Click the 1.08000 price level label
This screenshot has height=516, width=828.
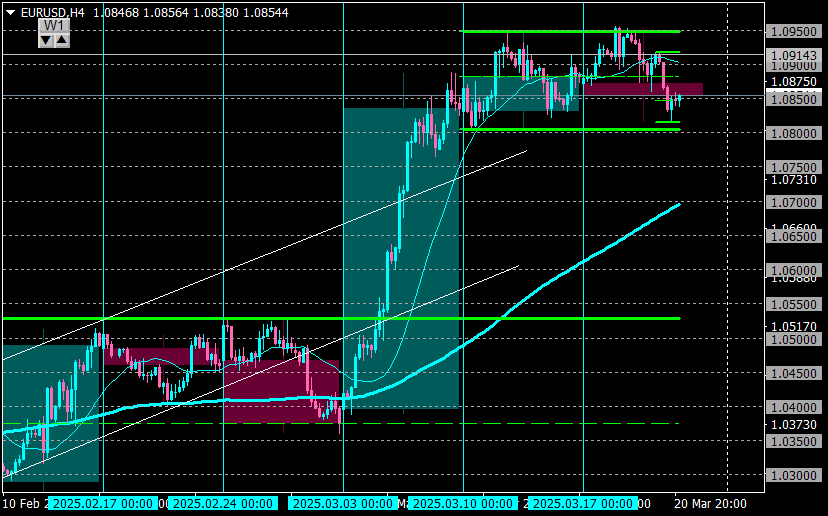point(794,133)
